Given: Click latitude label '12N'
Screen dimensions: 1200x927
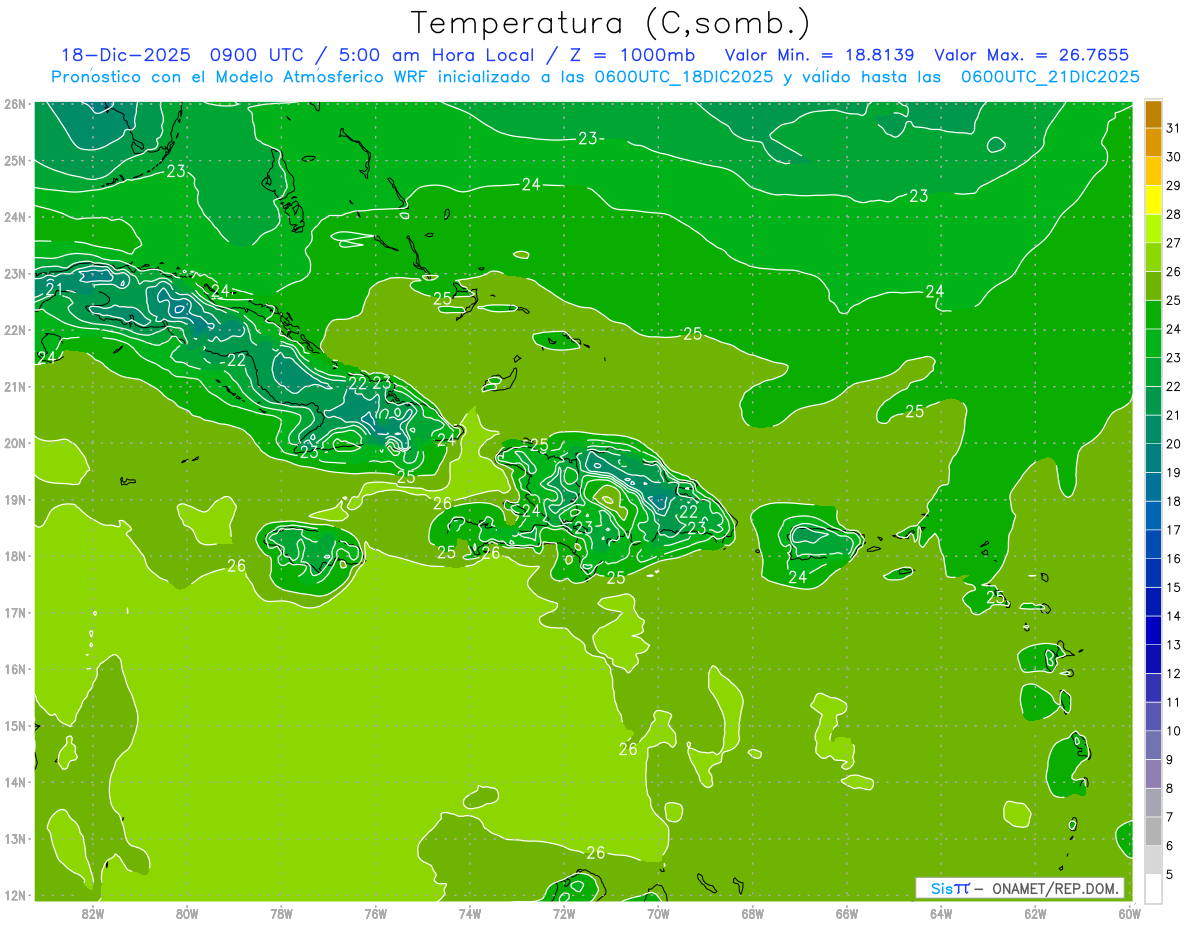Looking at the screenshot, I should [14, 895].
